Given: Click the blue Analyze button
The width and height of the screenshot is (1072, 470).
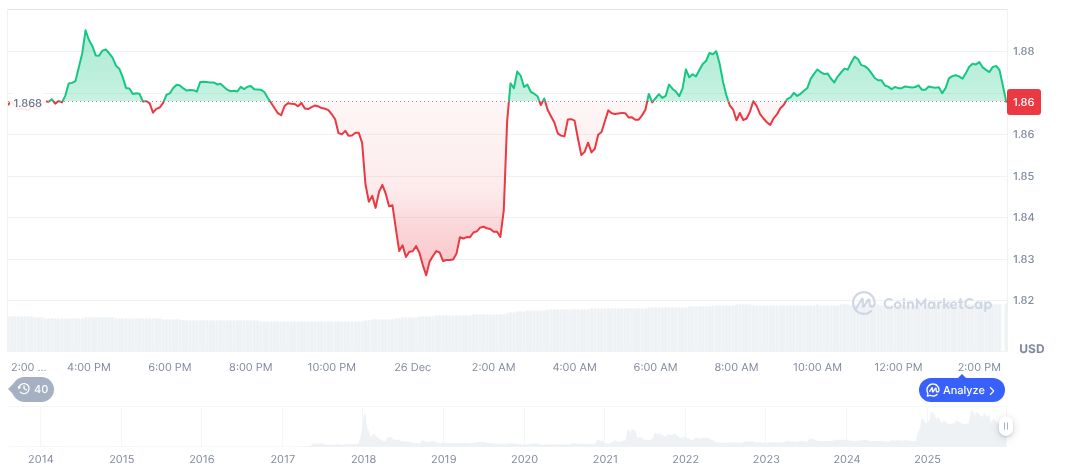Looking at the screenshot, I should 961,390.
